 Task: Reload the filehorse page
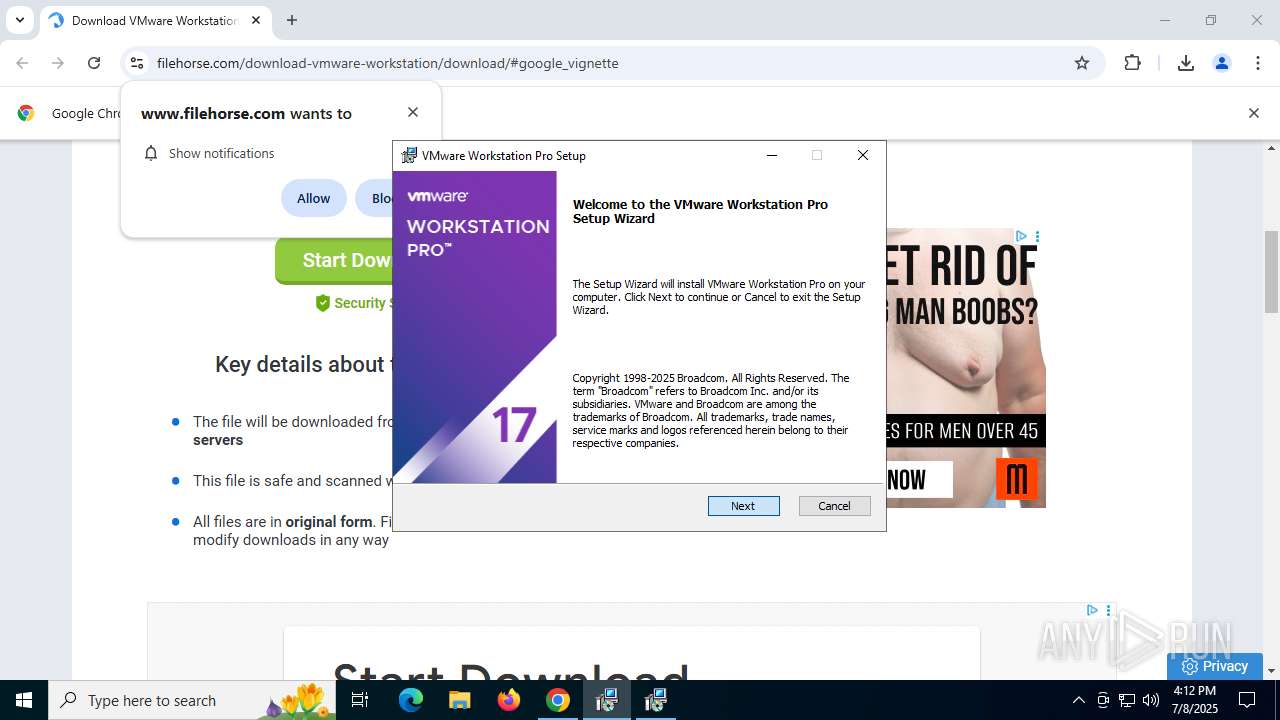click(x=94, y=63)
